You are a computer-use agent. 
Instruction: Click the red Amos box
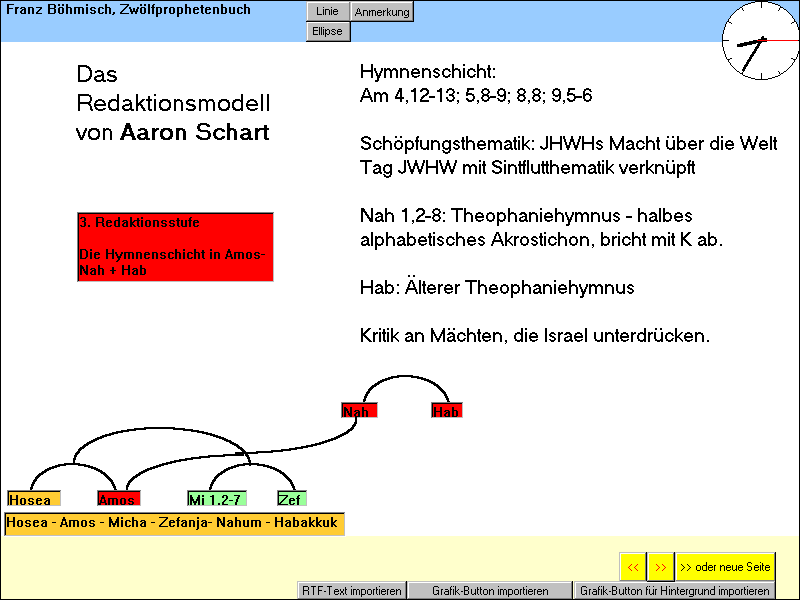(118, 499)
